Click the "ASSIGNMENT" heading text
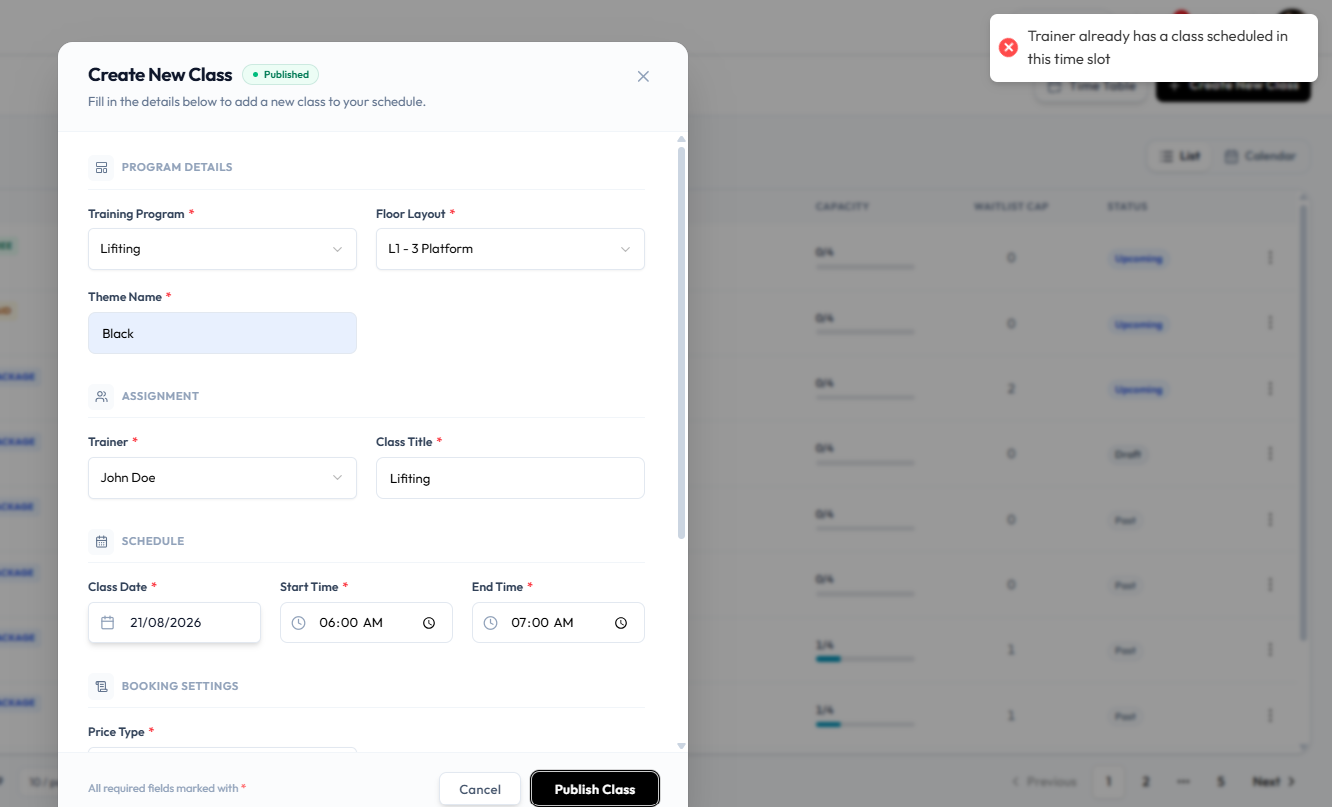The width and height of the screenshot is (1332, 807). pyautogui.click(x=160, y=396)
